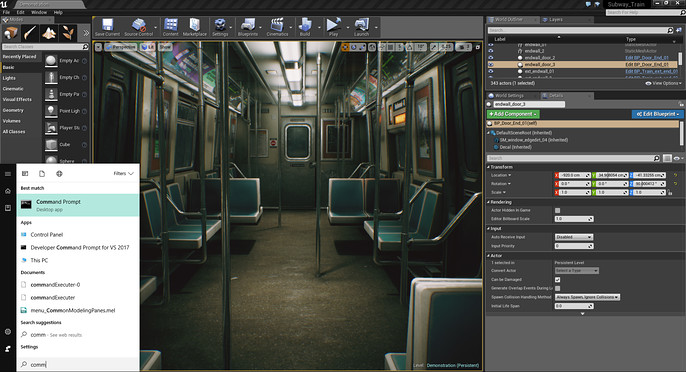Open the Marketplace toolbar button
This screenshot has width=686, height=372.
point(194,27)
